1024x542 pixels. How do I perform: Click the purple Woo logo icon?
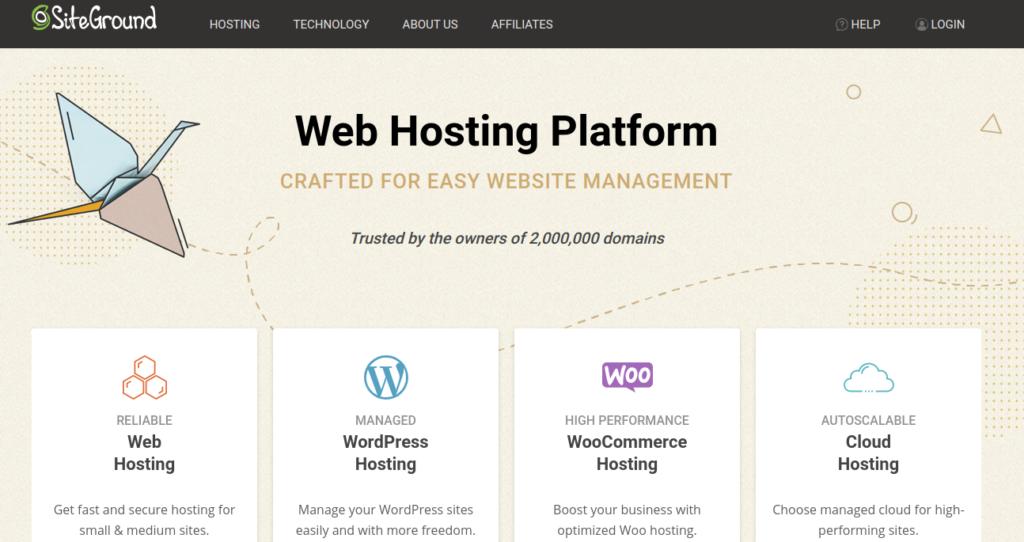click(627, 376)
